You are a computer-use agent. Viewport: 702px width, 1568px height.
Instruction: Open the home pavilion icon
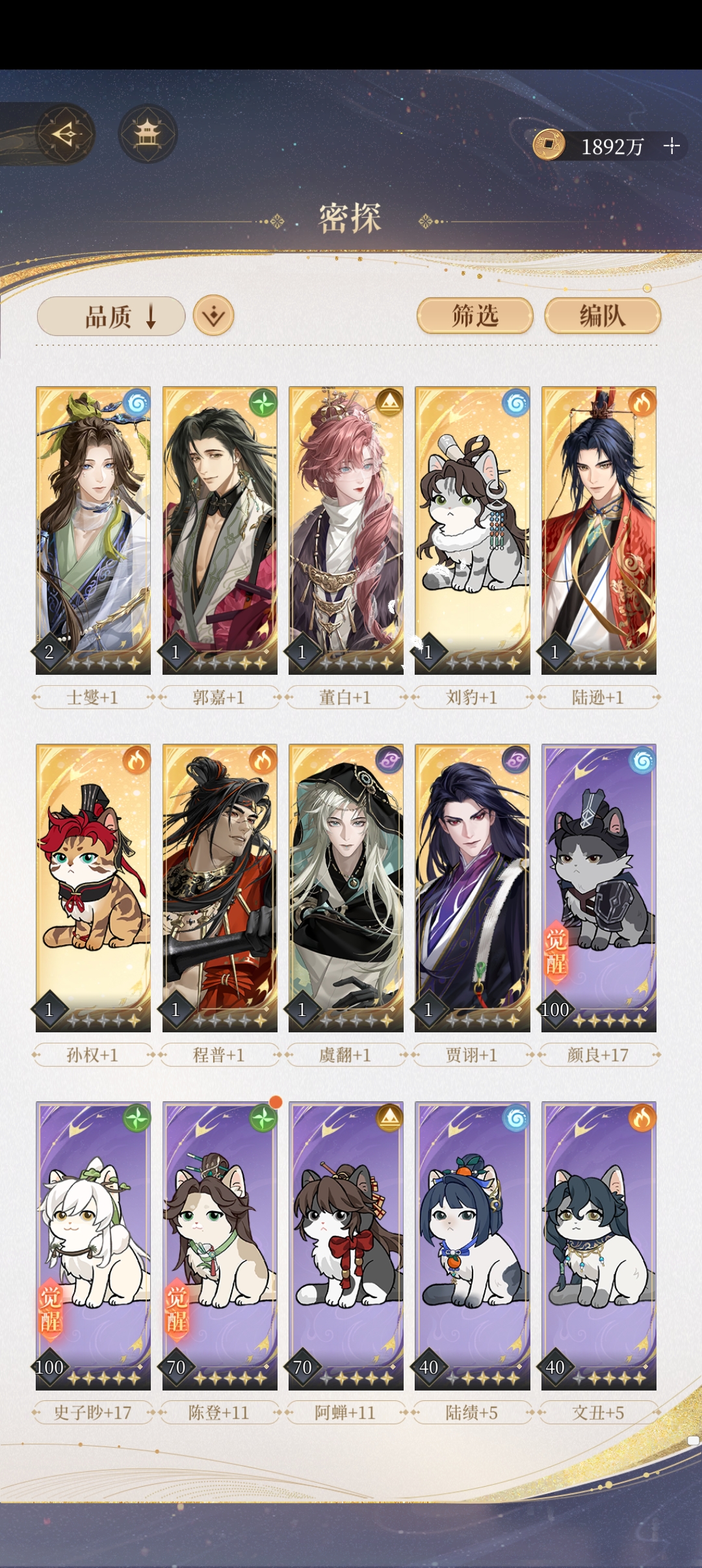click(148, 135)
